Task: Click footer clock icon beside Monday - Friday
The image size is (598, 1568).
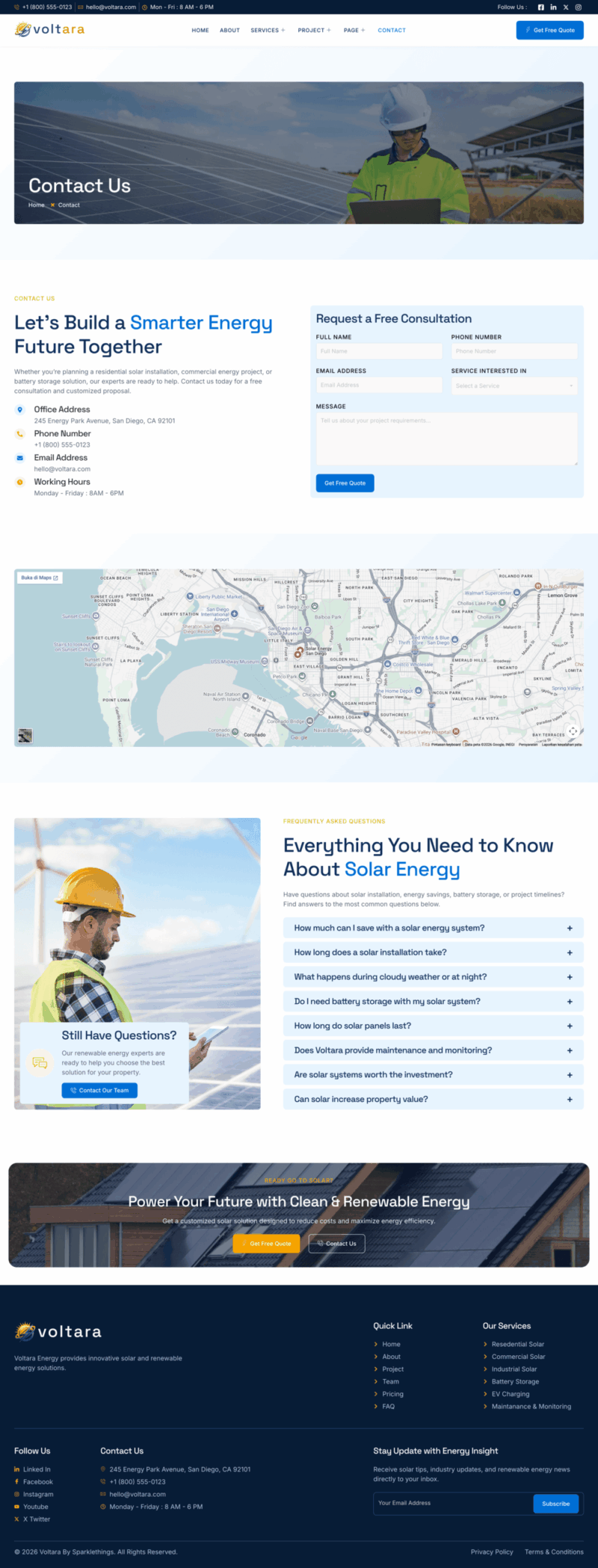Action: (x=103, y=1507)
